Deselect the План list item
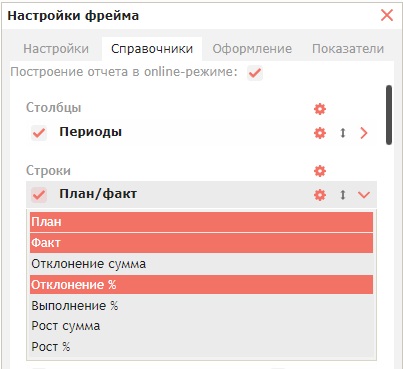Image resolution: width=403 pixels, height=369 pixels. 201,222
